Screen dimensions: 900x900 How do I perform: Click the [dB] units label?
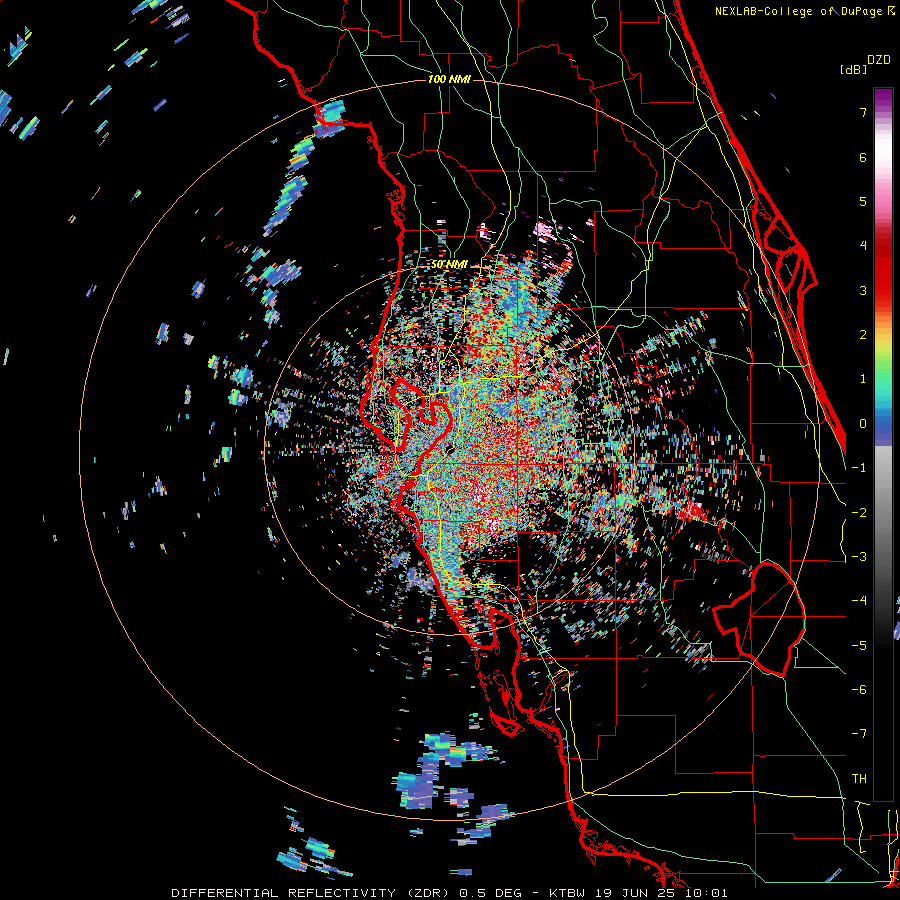point(854,69)
